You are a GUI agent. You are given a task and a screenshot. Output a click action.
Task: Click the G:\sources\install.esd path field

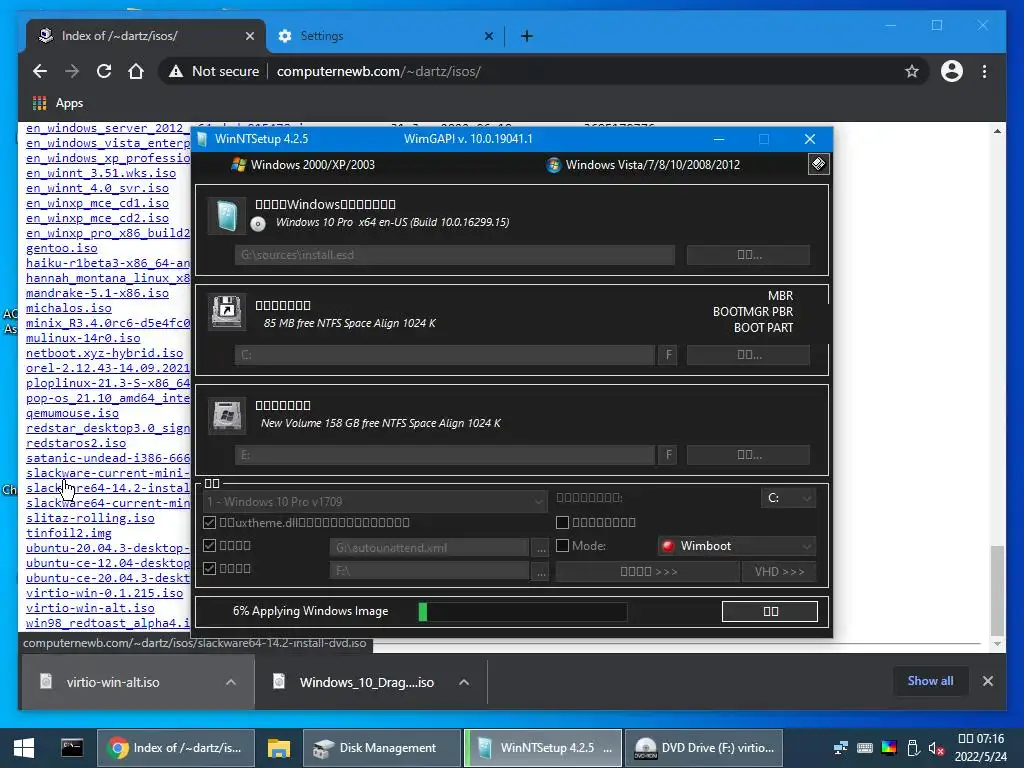tap(455, 255)
